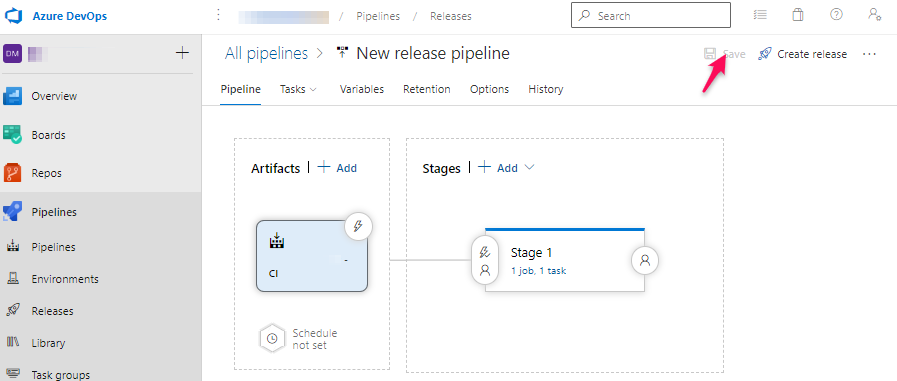Click the Releases breadcrumb in header
Screen dimensions: 897x381
point(451,16)
